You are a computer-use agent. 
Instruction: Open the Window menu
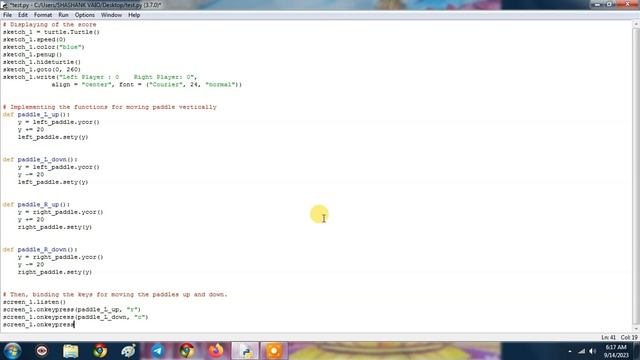point(111,15)
